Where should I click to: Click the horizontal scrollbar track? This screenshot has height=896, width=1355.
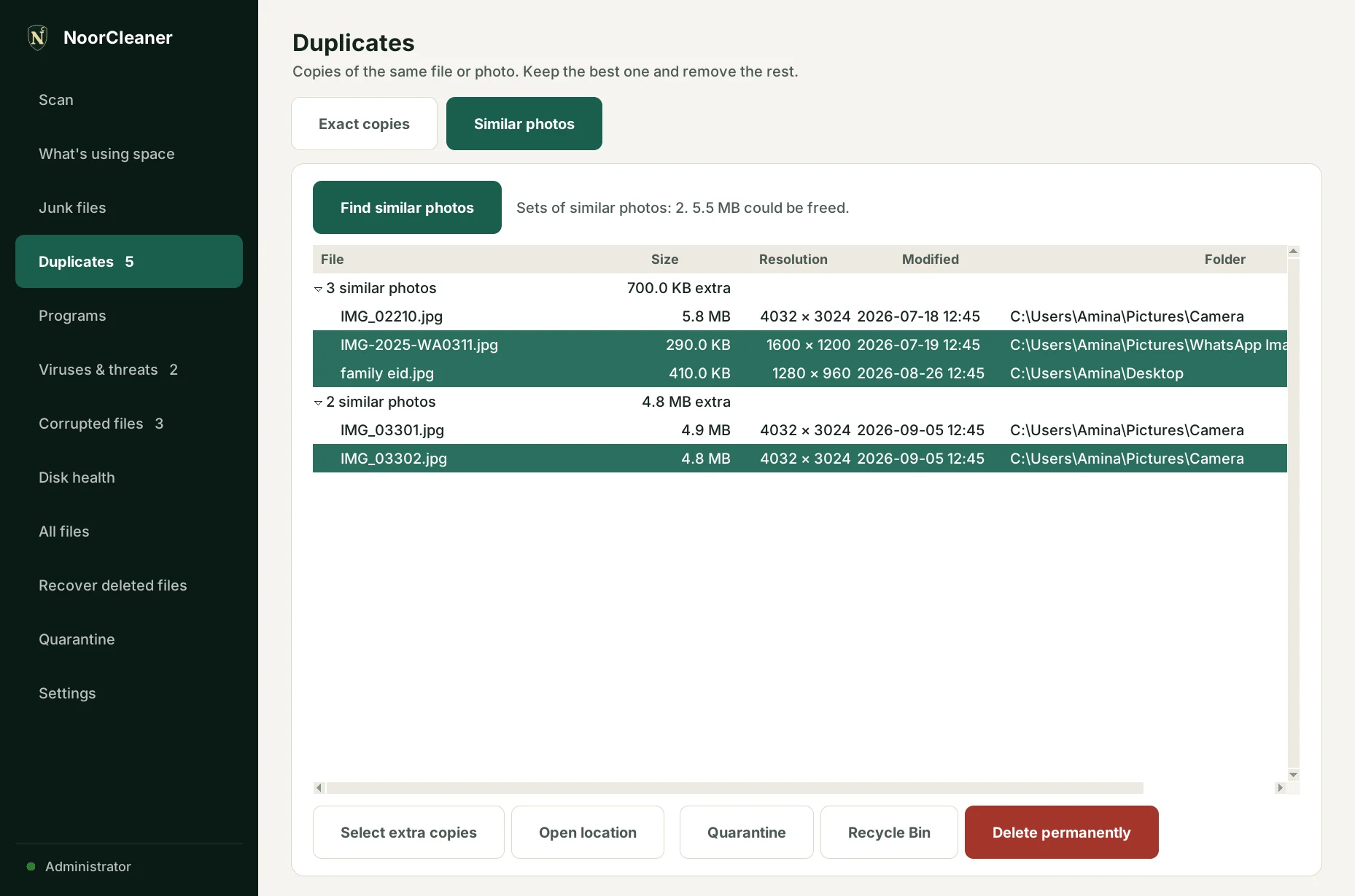734,788
